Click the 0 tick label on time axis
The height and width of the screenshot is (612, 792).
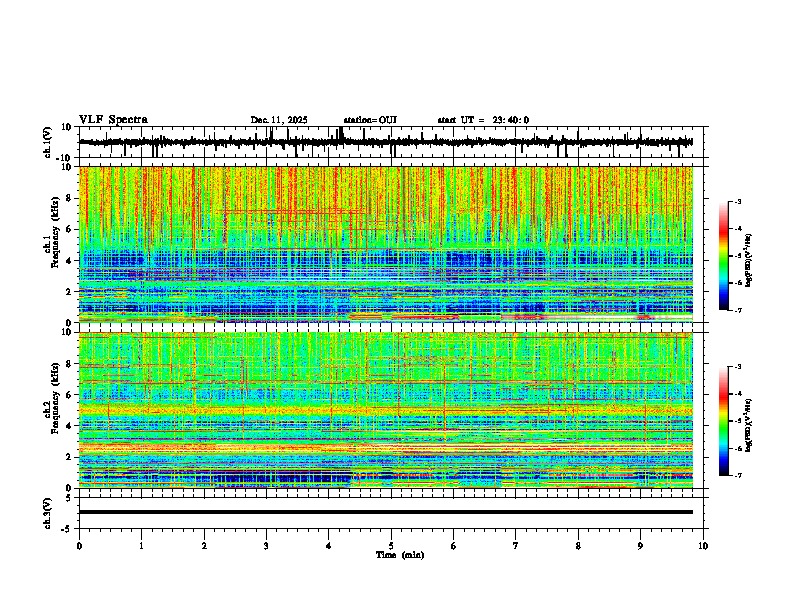[x=79, y=546]
